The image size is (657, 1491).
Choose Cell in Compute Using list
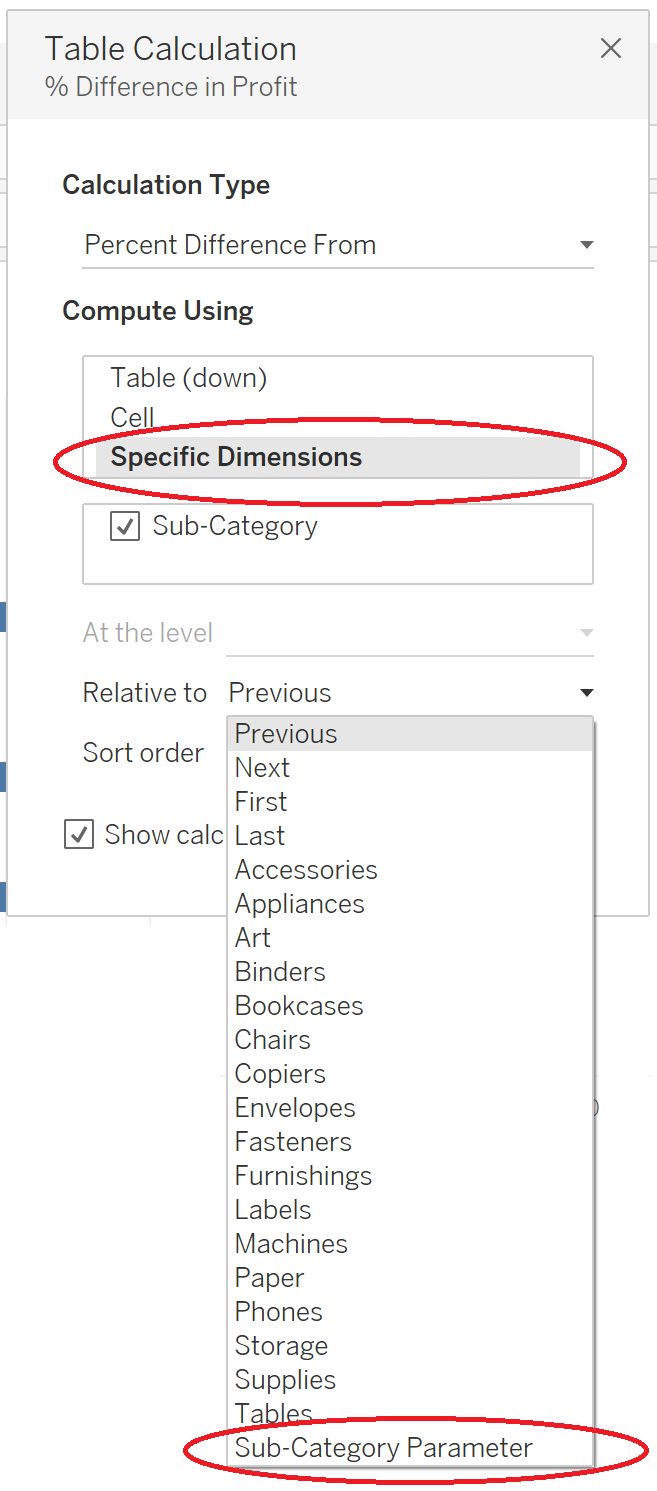pos(133,417)
